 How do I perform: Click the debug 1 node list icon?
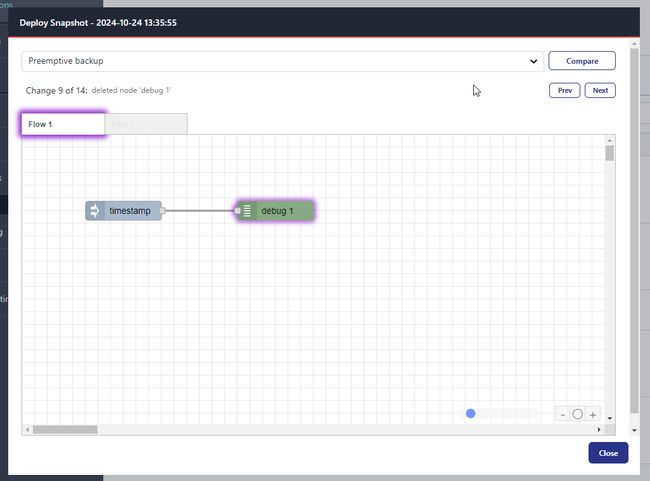click(248, 211)
